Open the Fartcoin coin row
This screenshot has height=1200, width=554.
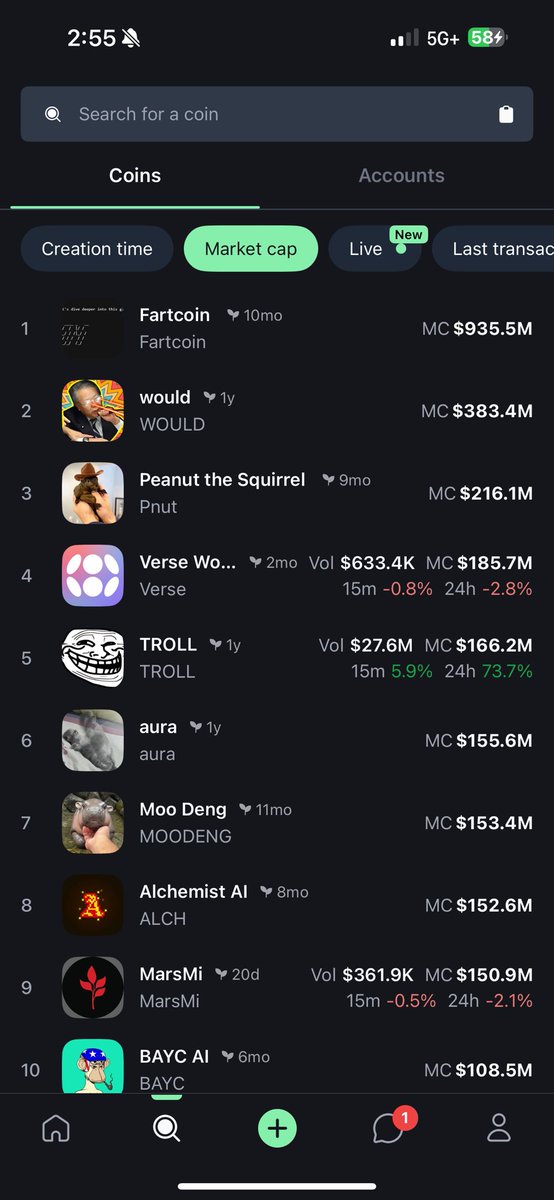click(x=277, y=328)
